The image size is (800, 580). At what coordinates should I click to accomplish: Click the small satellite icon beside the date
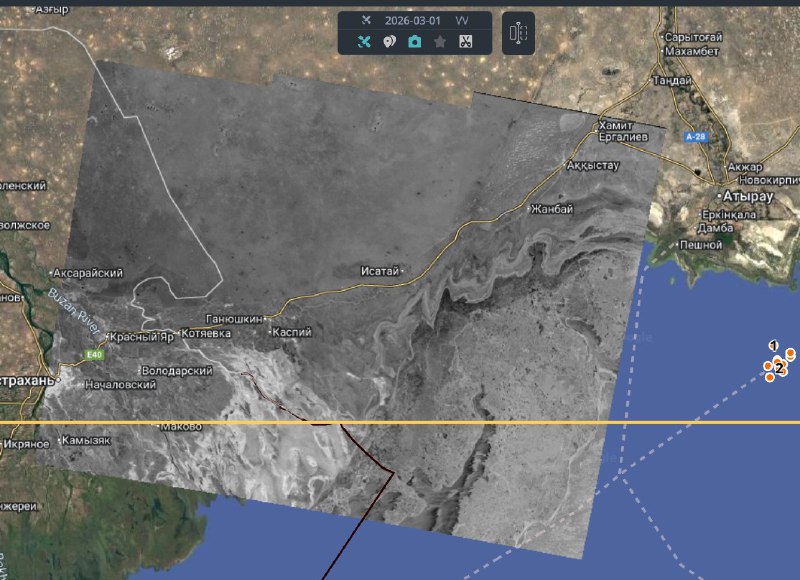tap(365, 20)
